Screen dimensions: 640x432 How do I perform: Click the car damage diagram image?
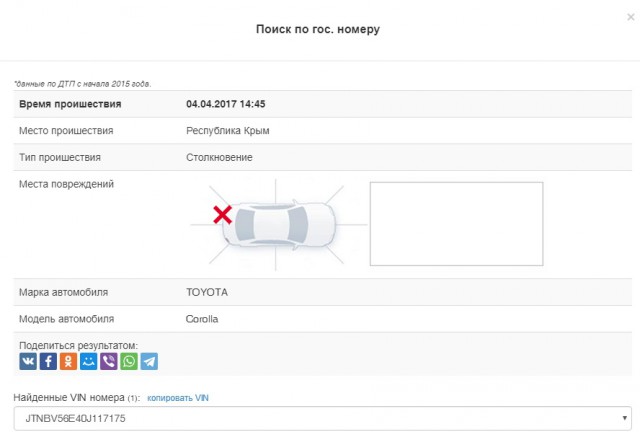[x=279, y=224]
